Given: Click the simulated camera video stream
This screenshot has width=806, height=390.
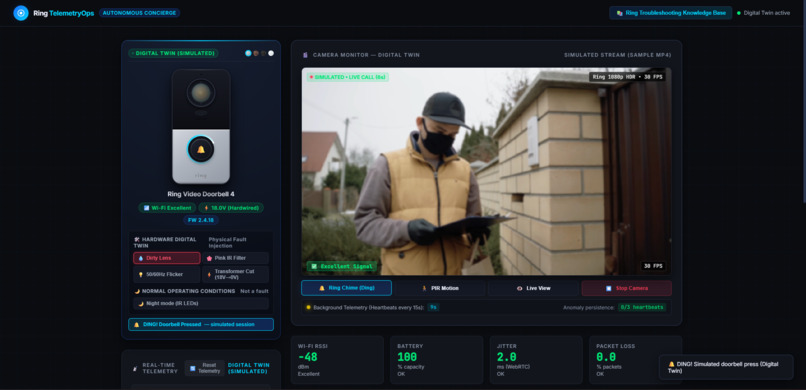Looking at the screenshot, I should tap(486, 172).
